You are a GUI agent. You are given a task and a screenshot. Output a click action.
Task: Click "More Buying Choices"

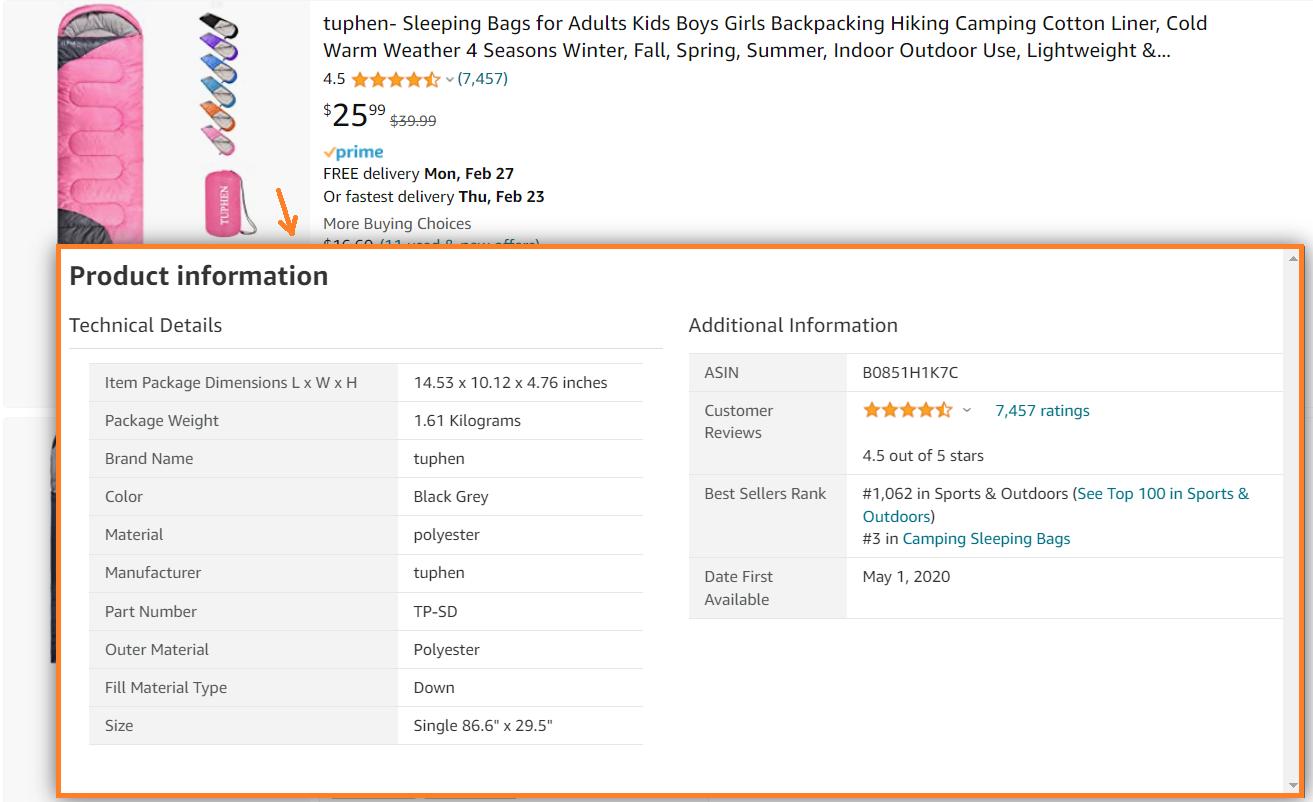[x=397, y=223]
